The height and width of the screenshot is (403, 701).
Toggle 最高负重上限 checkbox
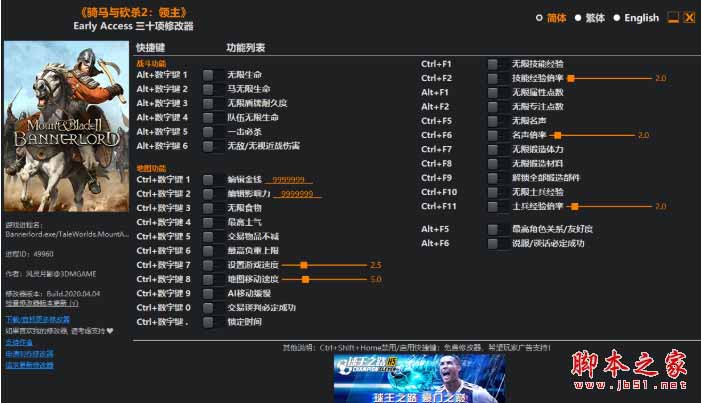pyautogui.click(x=208, y=251)
